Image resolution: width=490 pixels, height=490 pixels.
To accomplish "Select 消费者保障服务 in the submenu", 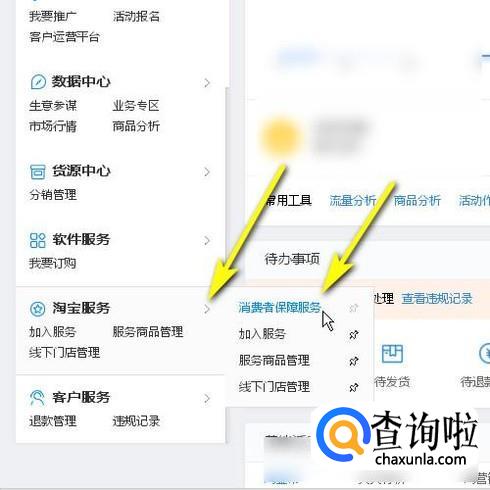I will coord(280,308).
